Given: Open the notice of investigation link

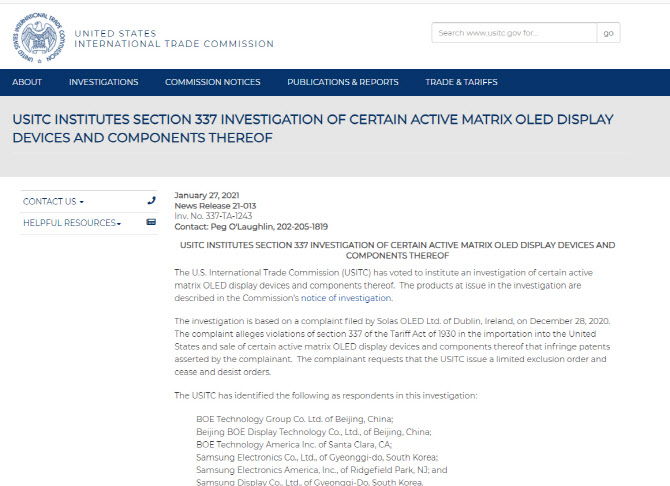Looking at the screenshot, I should pos(346,298).
